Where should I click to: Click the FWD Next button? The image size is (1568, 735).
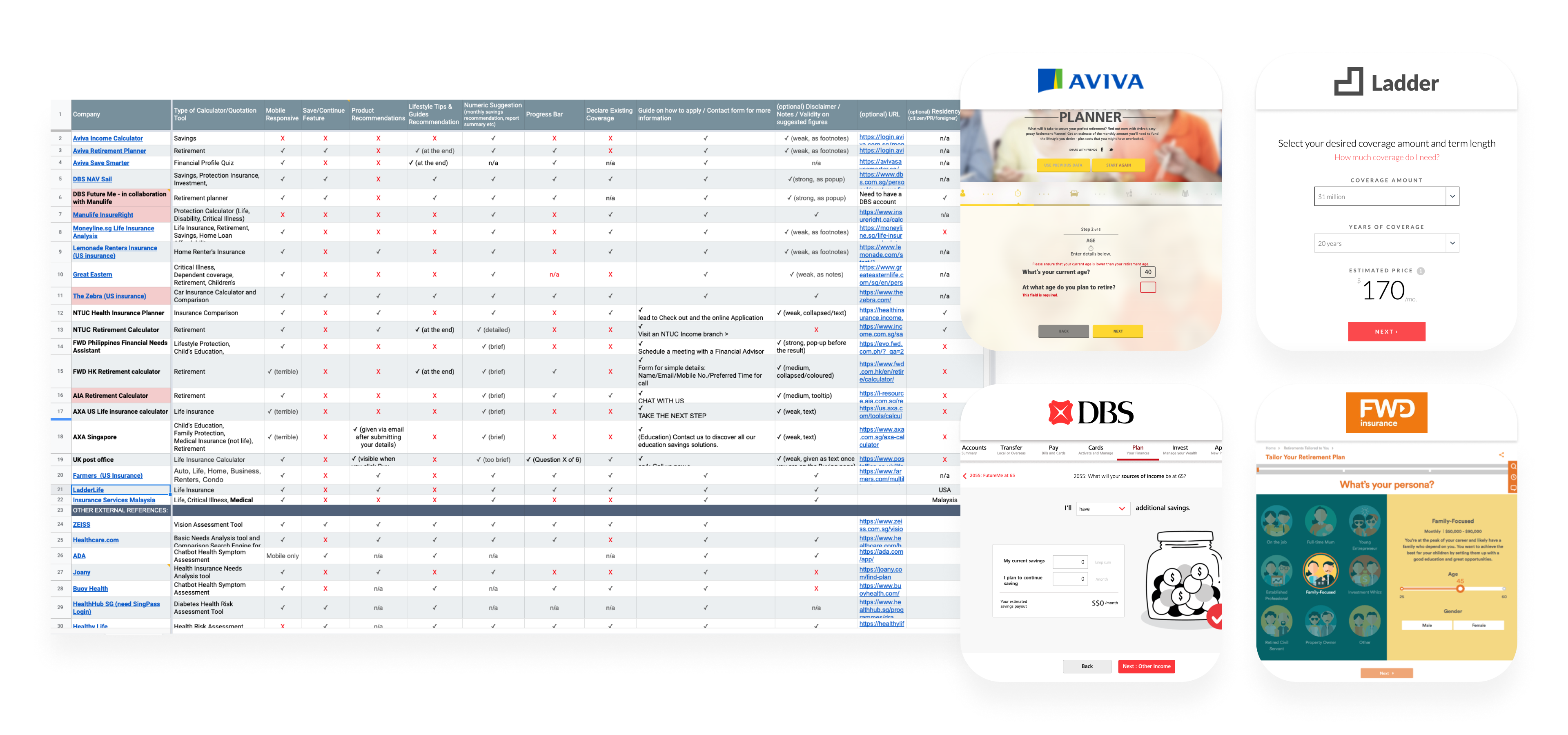[1387, 673]
